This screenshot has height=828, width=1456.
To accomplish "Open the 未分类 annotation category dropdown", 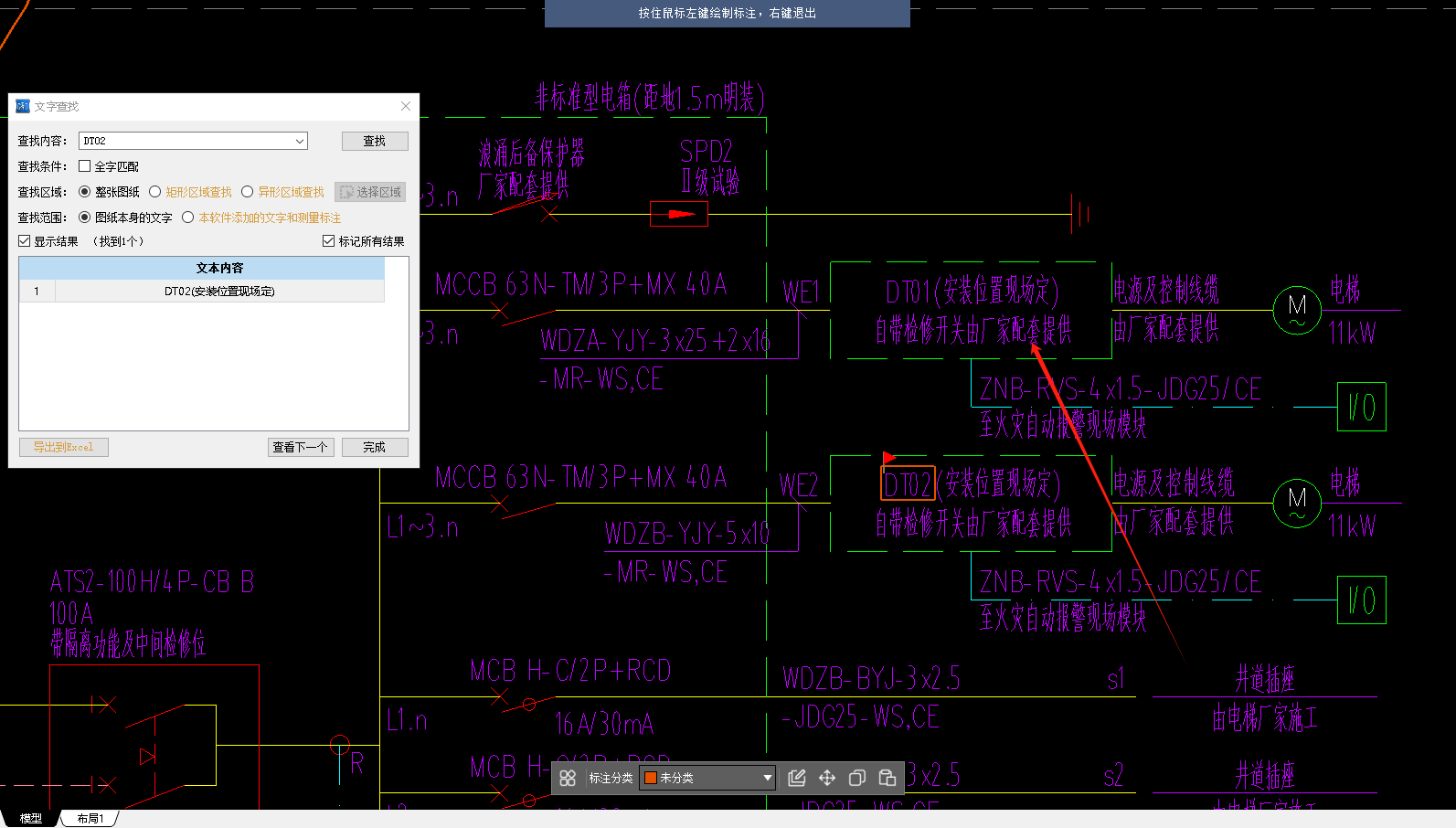I will (767, 778).
